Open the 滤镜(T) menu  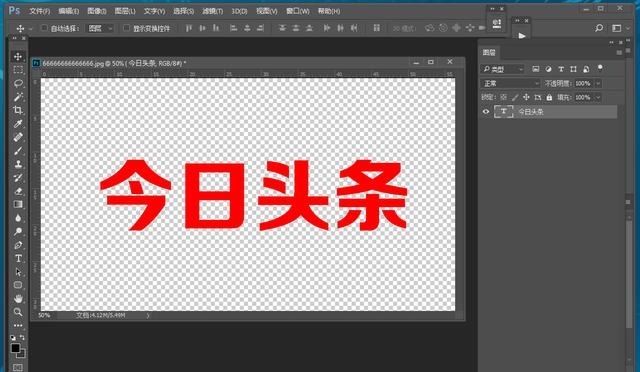point(213,11)
